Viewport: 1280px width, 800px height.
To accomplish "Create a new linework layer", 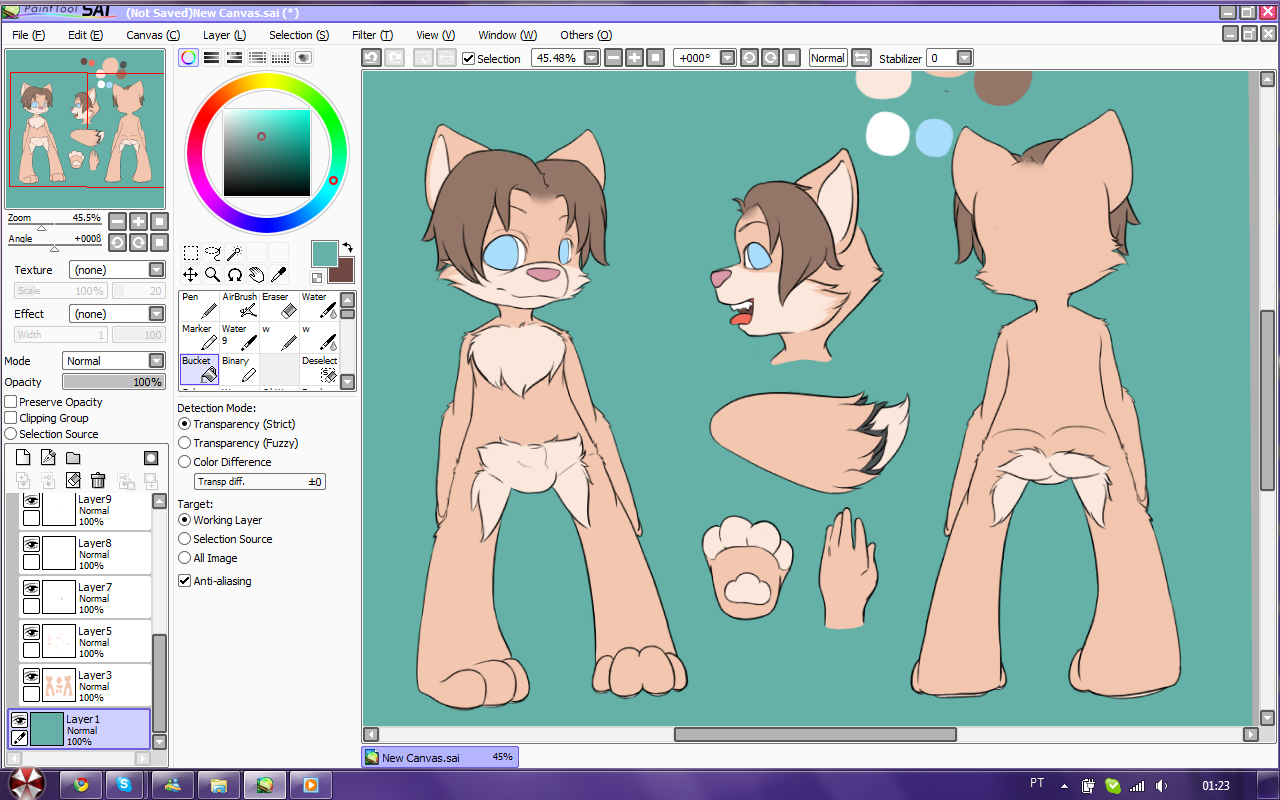I will (48, 458).
